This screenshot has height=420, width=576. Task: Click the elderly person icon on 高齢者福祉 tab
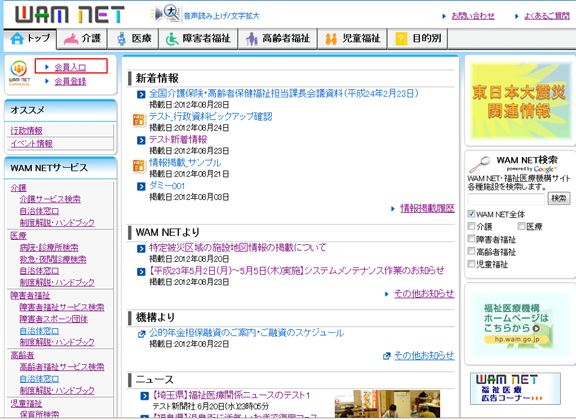click(x=252, y=39)
